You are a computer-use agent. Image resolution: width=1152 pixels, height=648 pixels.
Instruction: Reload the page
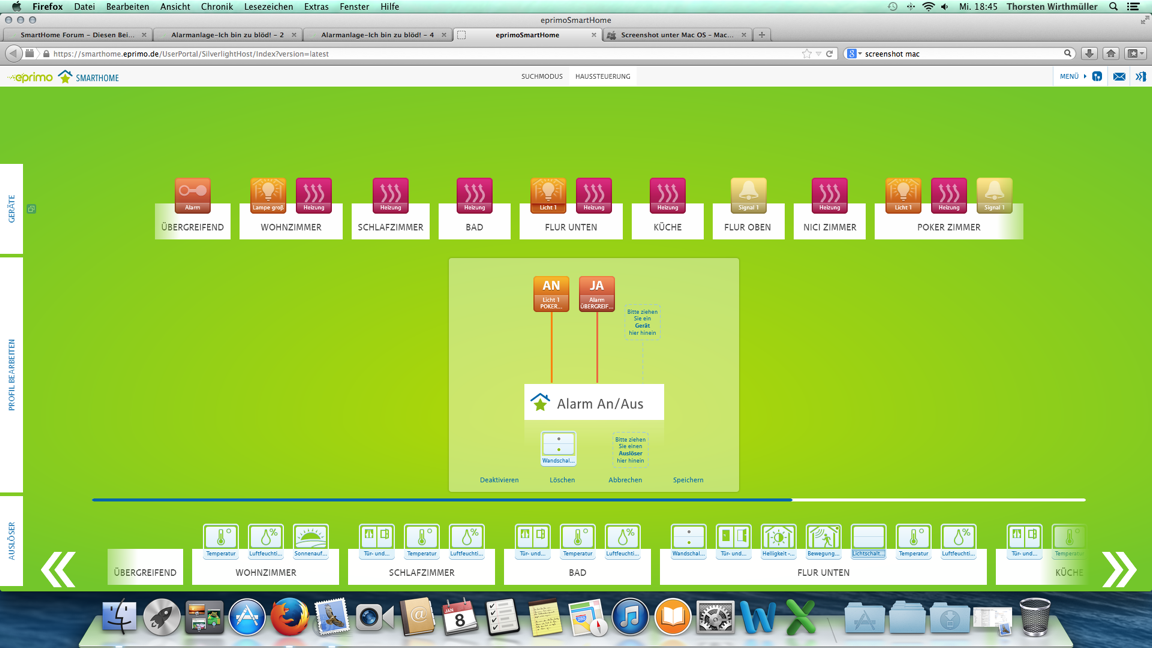(x=829, y=54)
